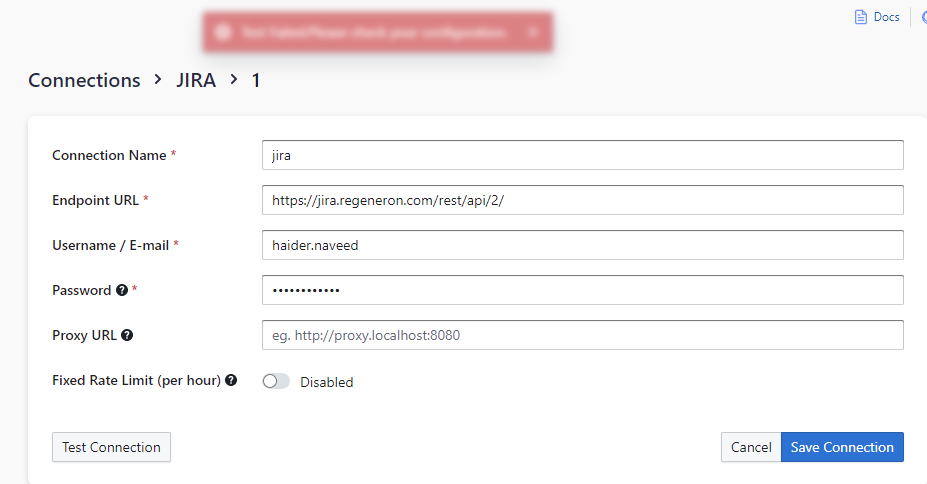The height and width of the screenshot is (484, 927).
Task: Focus the Proxy URL field
Action: pos(582,334)
